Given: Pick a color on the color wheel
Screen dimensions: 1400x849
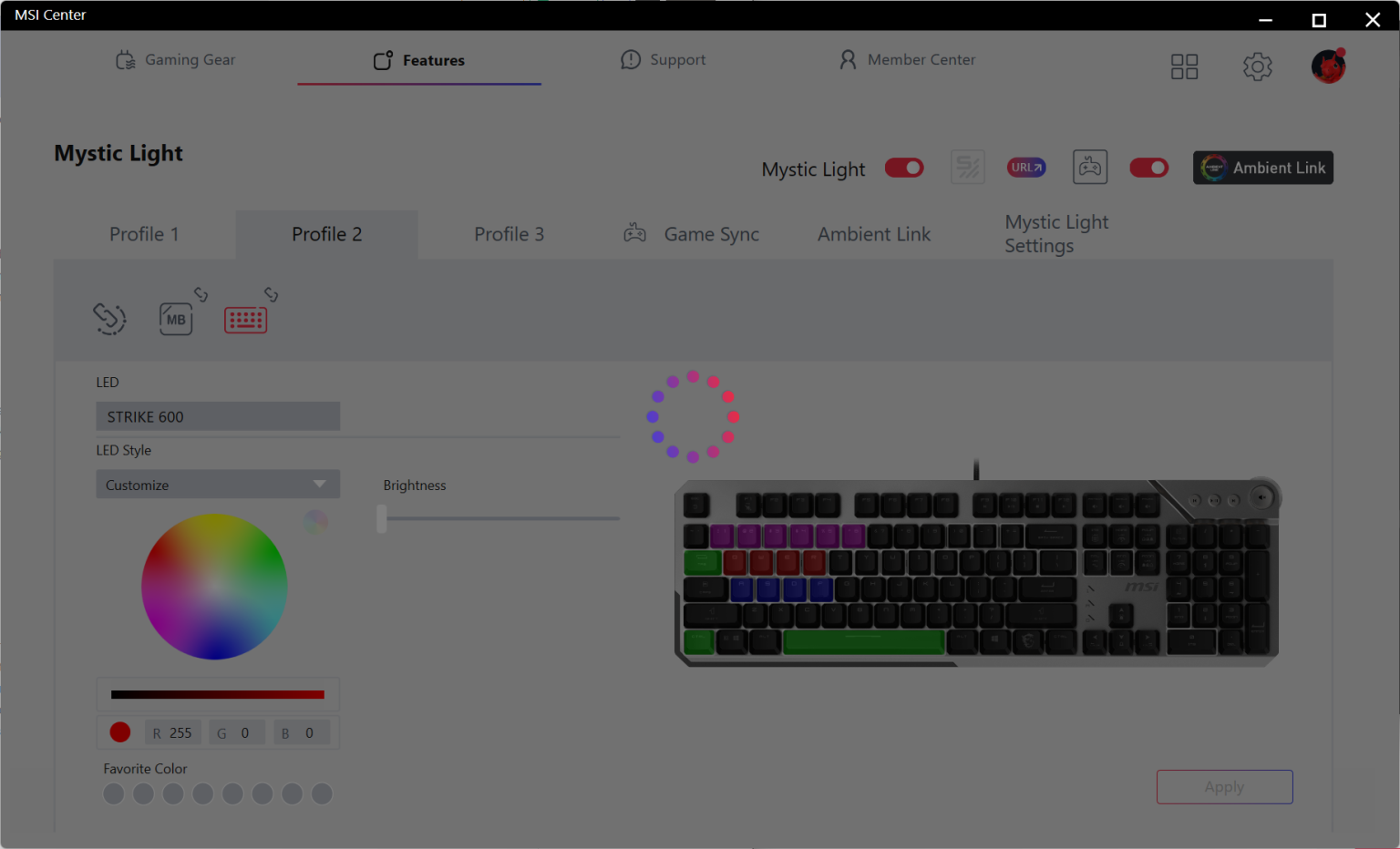Looking at the screenshot, I should (214, 587).
